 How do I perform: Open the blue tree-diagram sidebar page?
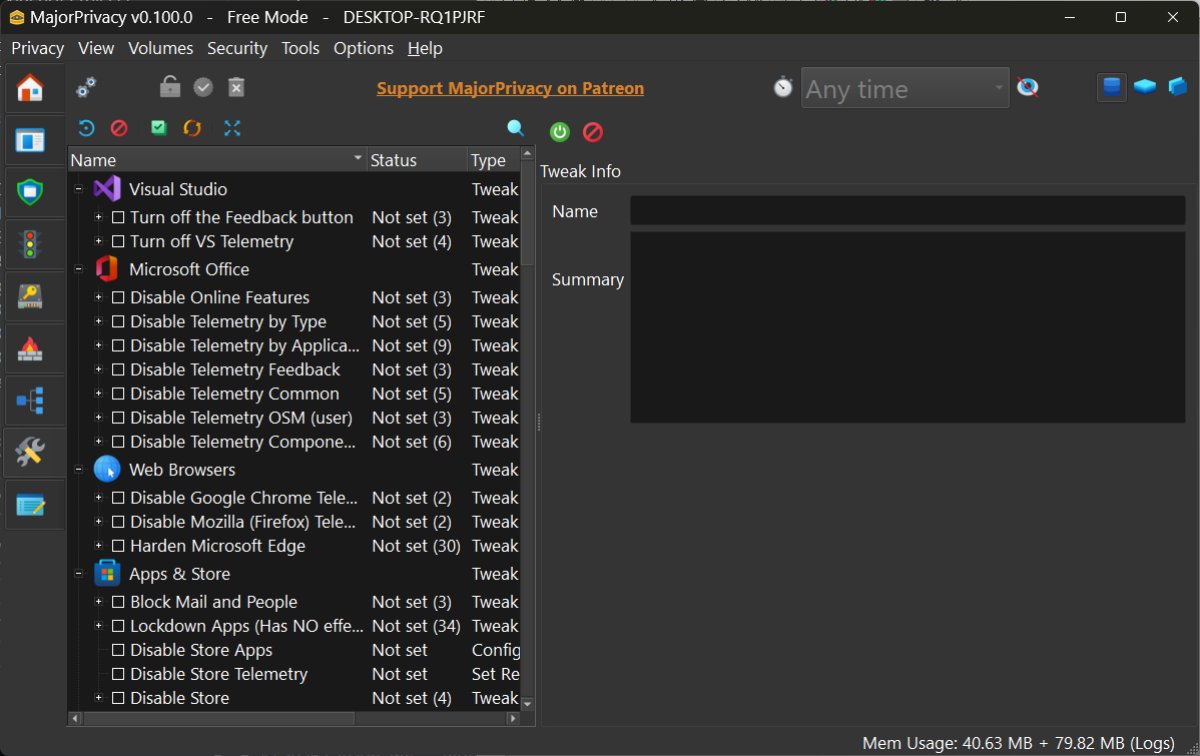tap(30, 401)
